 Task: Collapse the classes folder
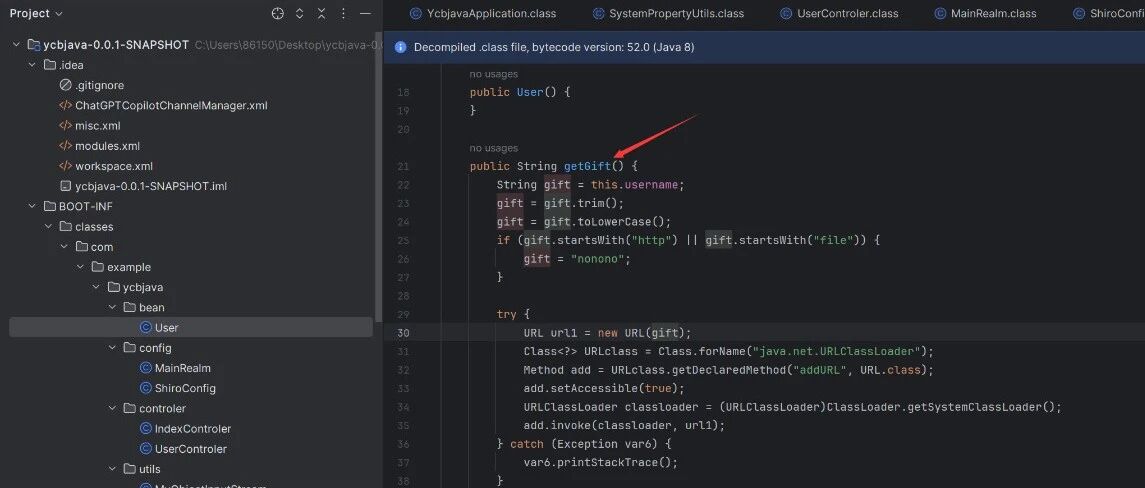pos(48,226)
